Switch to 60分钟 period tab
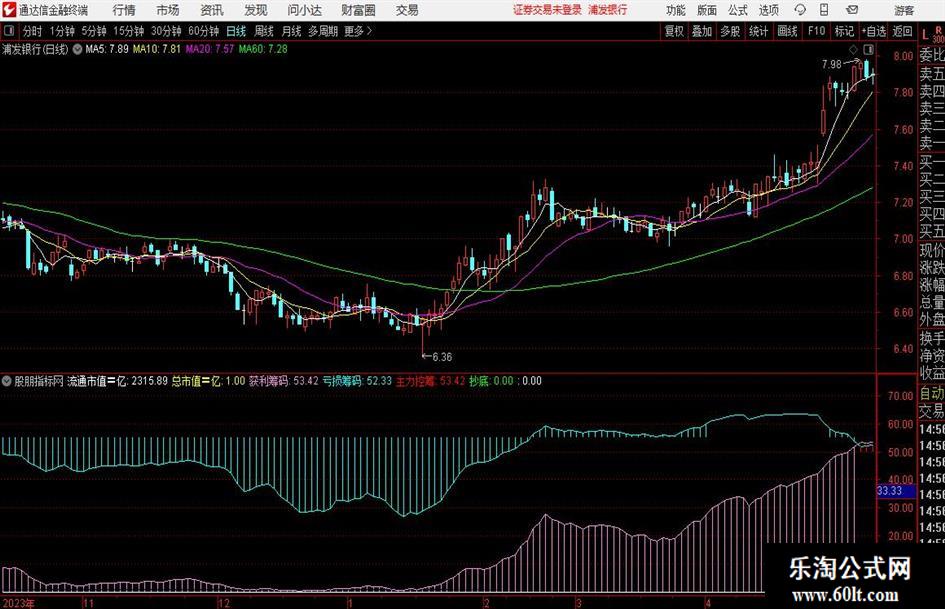 point(203,31)
